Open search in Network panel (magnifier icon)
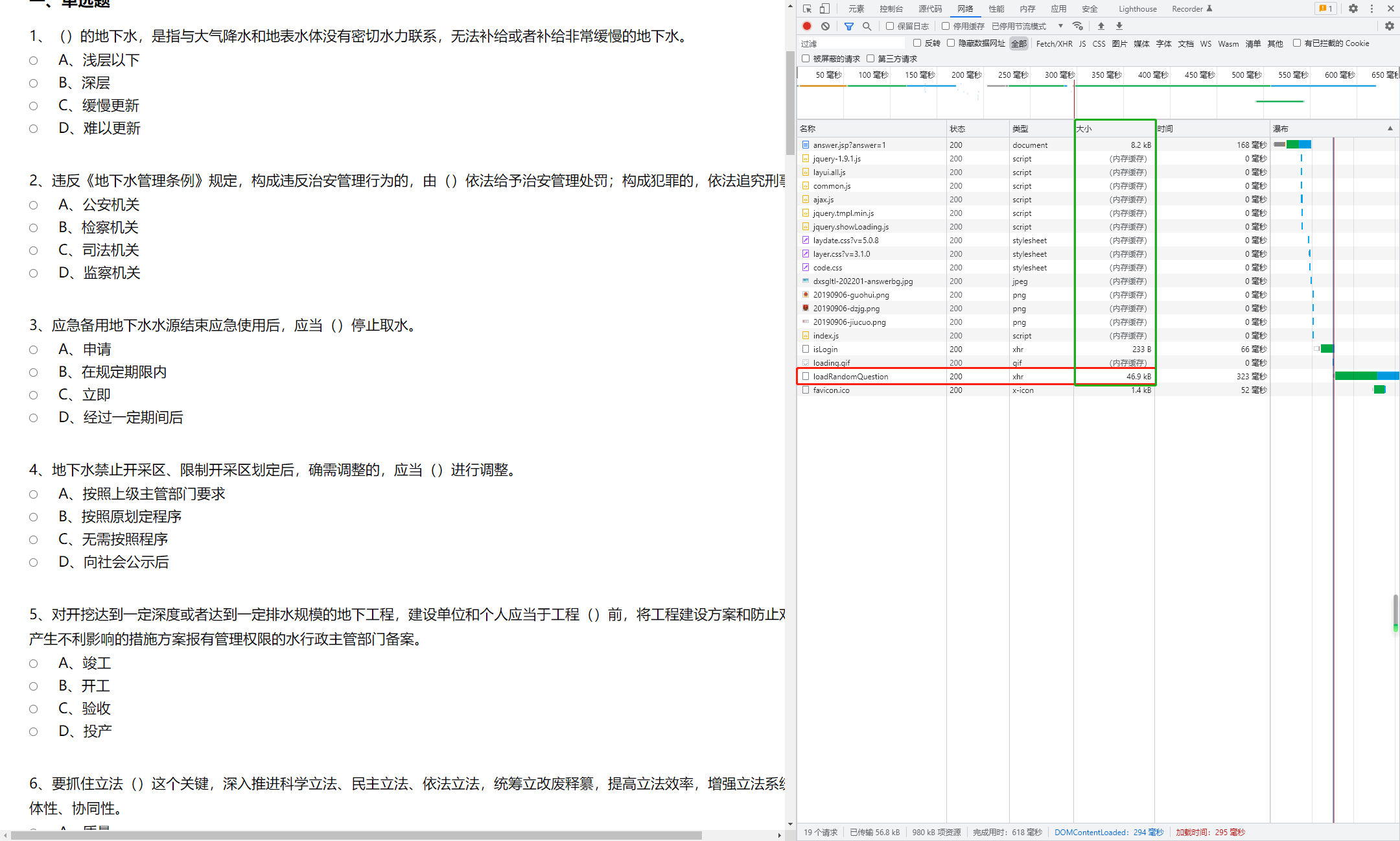The image size is (1400, 841). (x=867, y=26)
